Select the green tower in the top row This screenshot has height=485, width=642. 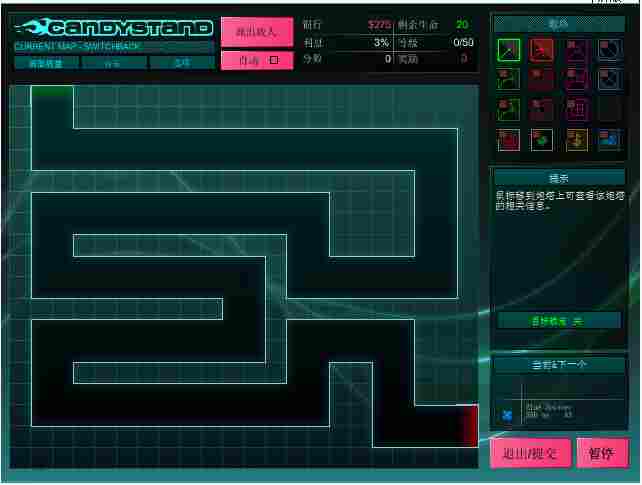coord(509,49)
